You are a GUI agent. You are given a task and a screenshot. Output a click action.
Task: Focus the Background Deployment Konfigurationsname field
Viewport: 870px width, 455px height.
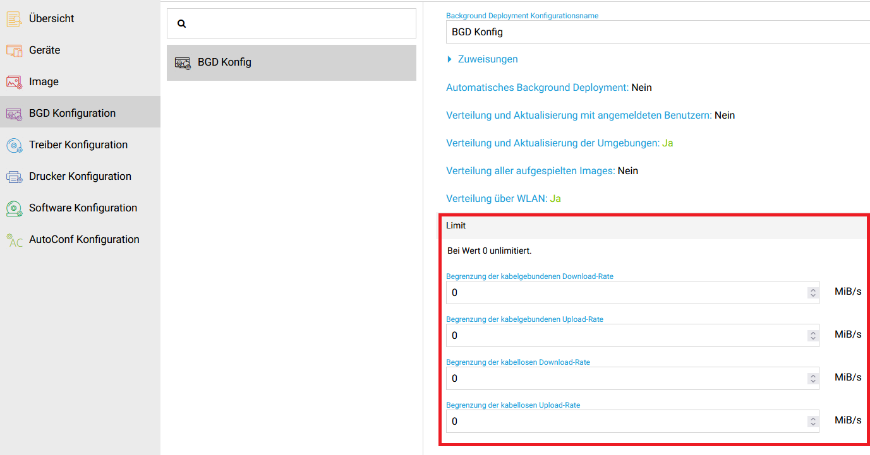(657, 32)
